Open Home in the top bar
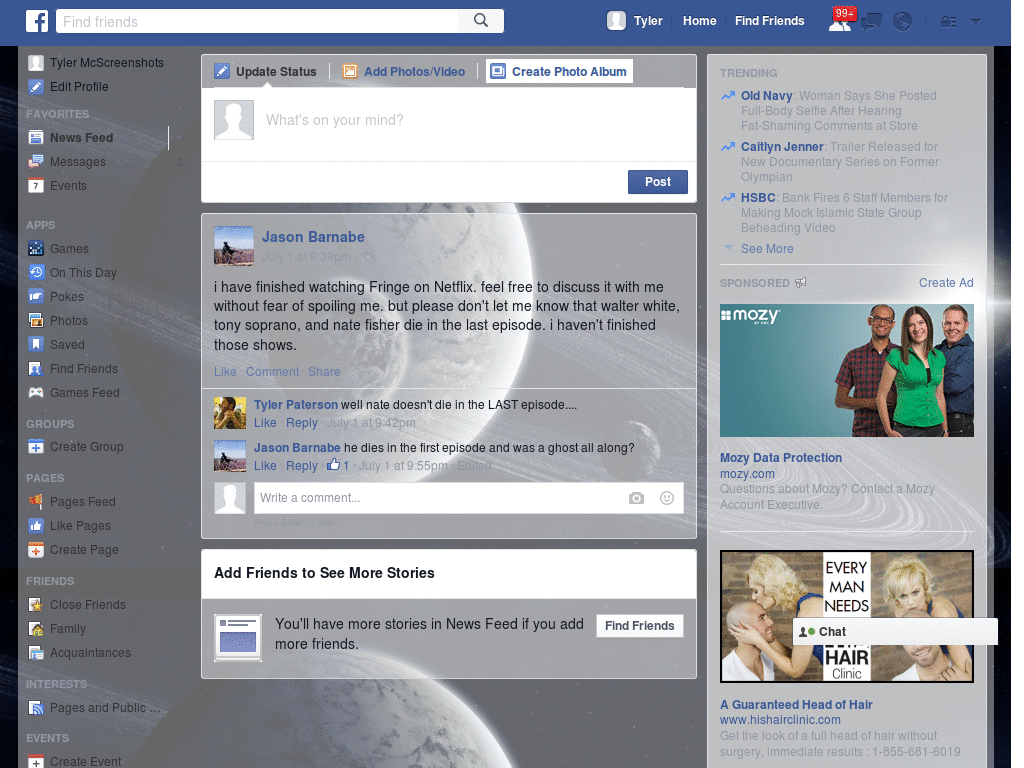Screen dimensions: 1024x768 699,21
